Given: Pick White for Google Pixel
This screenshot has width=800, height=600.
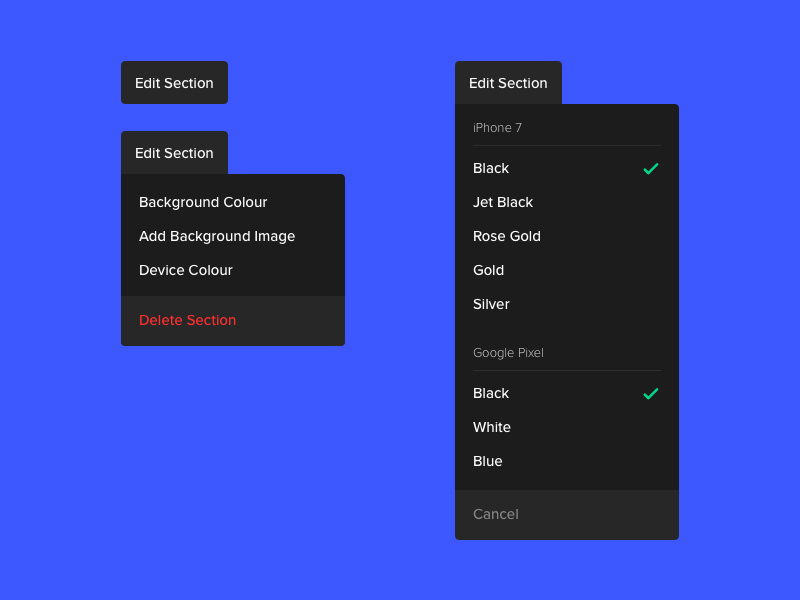Looking at the screenshot, I should coord(492,427).
